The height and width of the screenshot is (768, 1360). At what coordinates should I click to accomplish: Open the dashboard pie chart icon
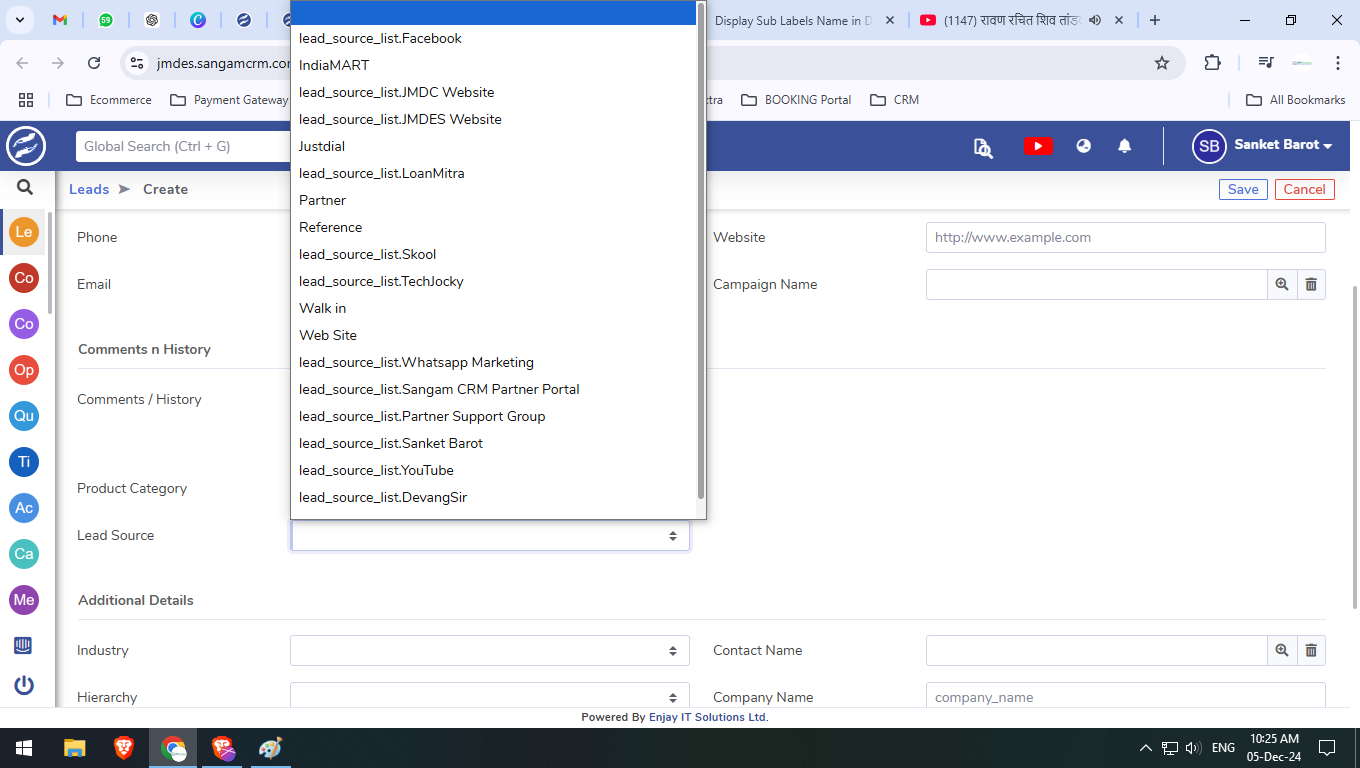click(x=1084, y=146)
